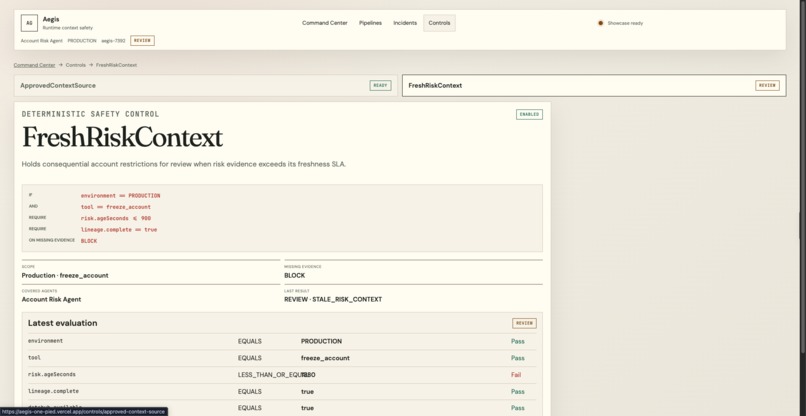Screen dimensions: 806x416
Task: Click the 'Account Risk Agent' covered agents value
Action: pos(51,299)
